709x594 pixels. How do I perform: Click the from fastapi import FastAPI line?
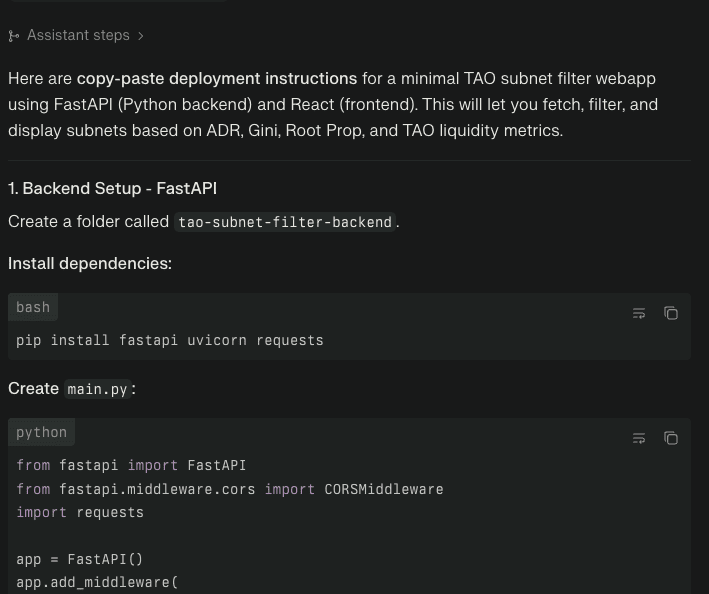coord(131,465)
